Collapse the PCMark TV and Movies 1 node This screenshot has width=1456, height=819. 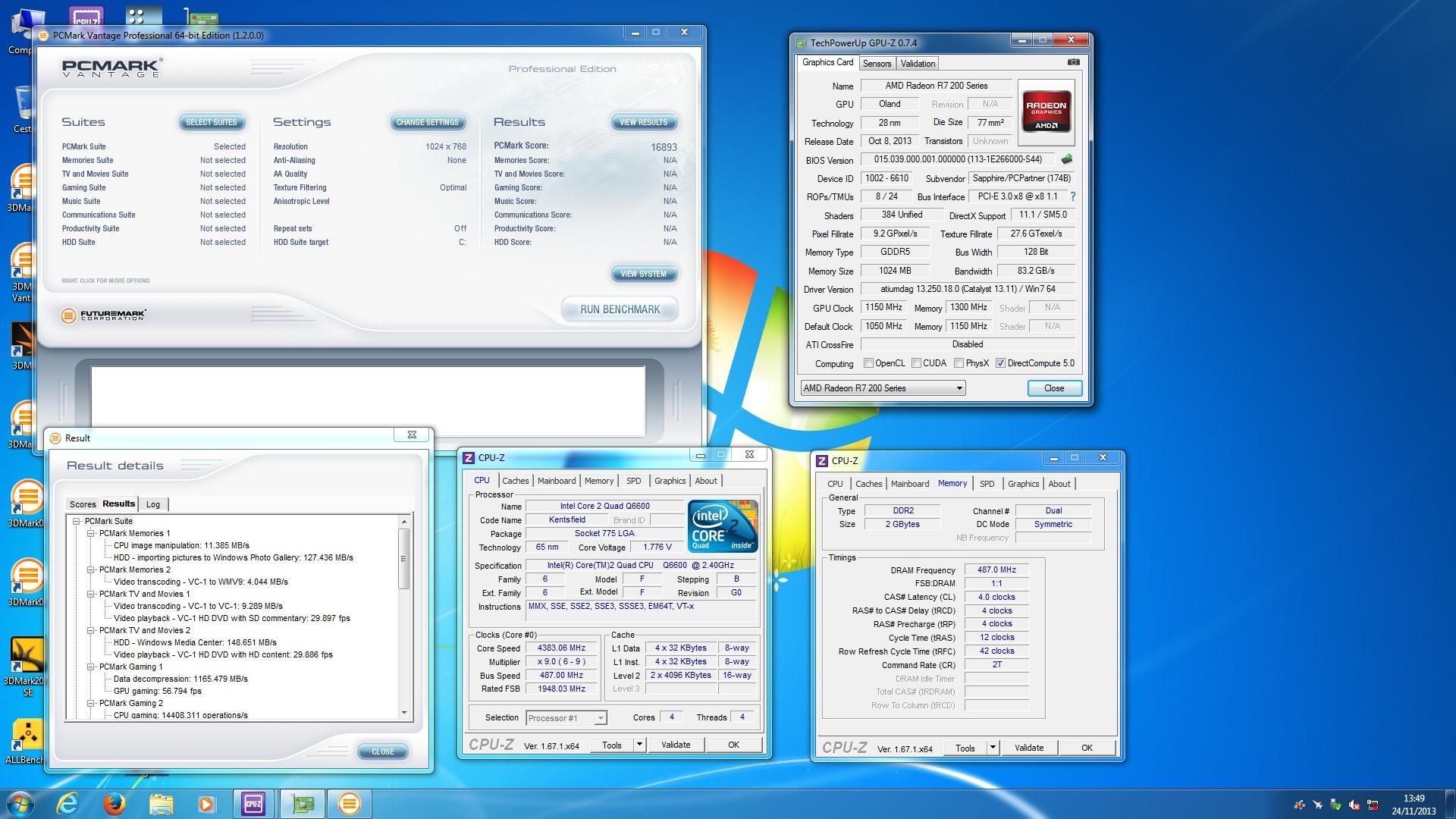[x=91, y=595]
